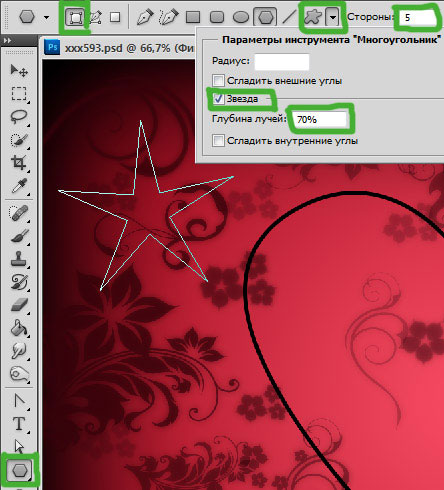Select the Ellipse shape in options bar
The image size is (444, 490).
(x=241, y=17)
